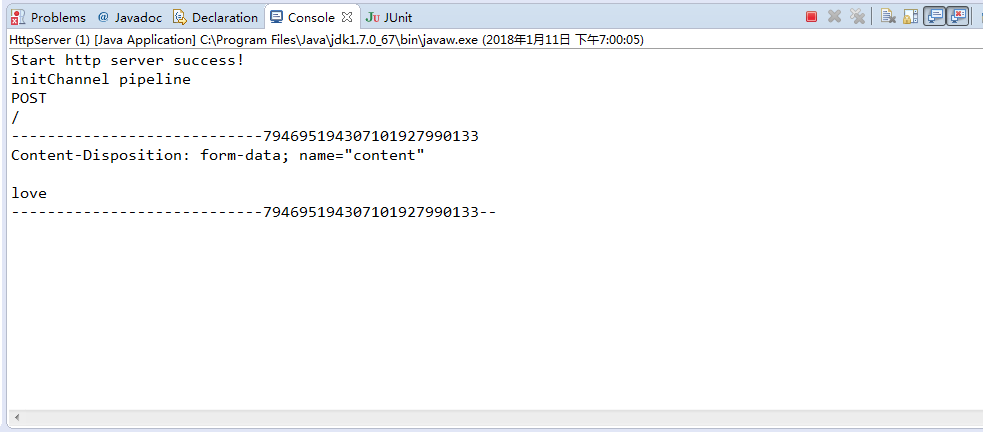
Task: Click the JUnit tab icon
Action: tap(372, 18)
